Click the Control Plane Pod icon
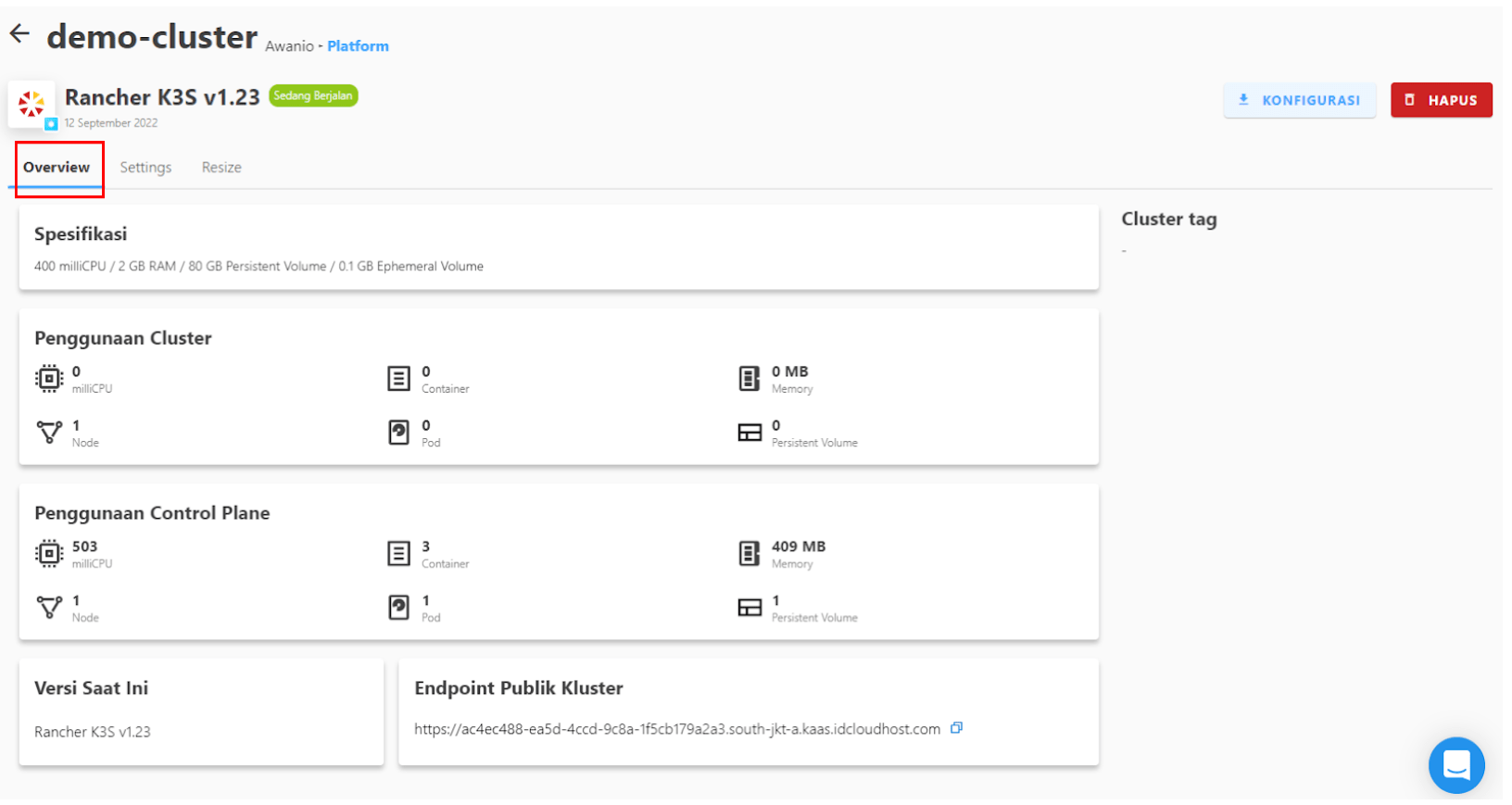This screenshot has height=805, width=1512. (x=398, y=607)
